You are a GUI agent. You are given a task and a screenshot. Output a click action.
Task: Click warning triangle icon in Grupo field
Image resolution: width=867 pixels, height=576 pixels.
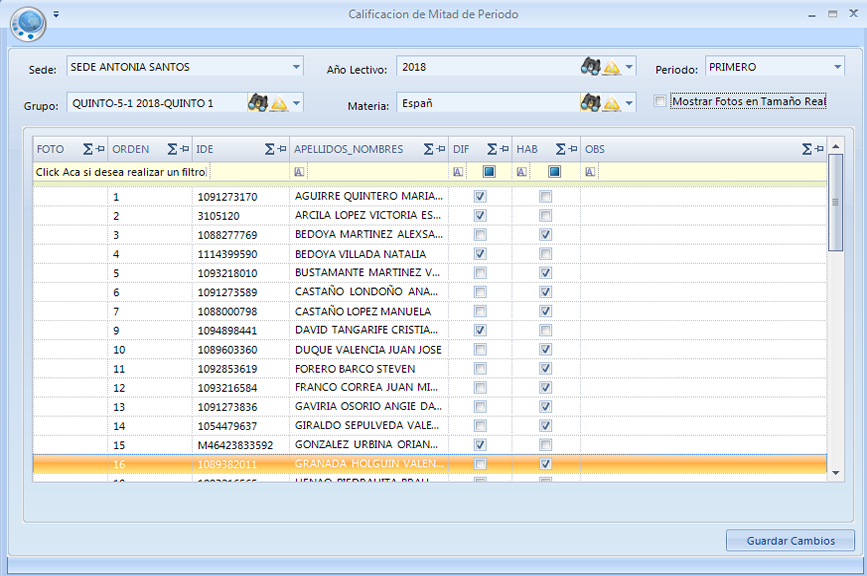(279, 103)
